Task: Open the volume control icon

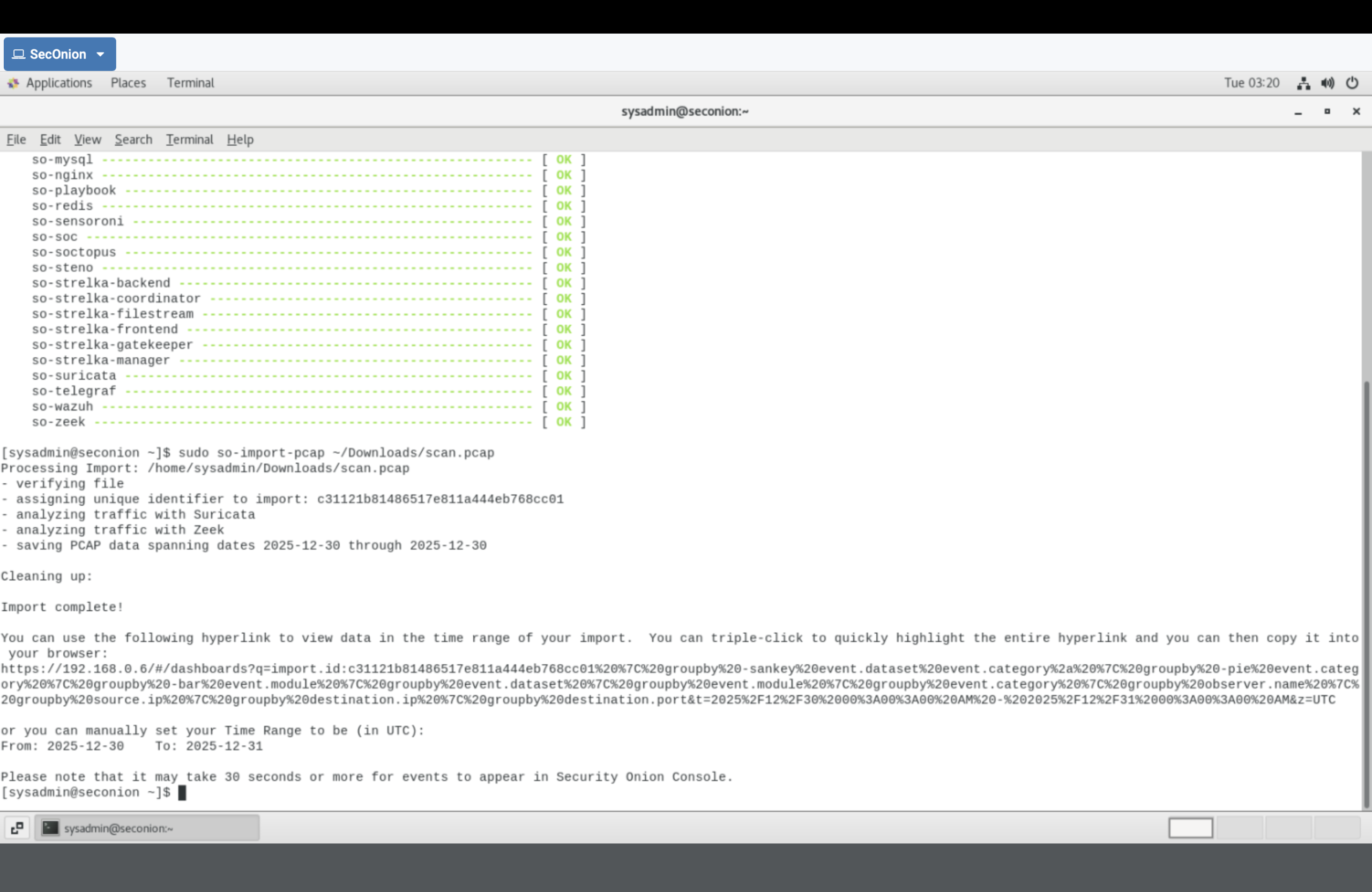Action: tap(1328, 83)
